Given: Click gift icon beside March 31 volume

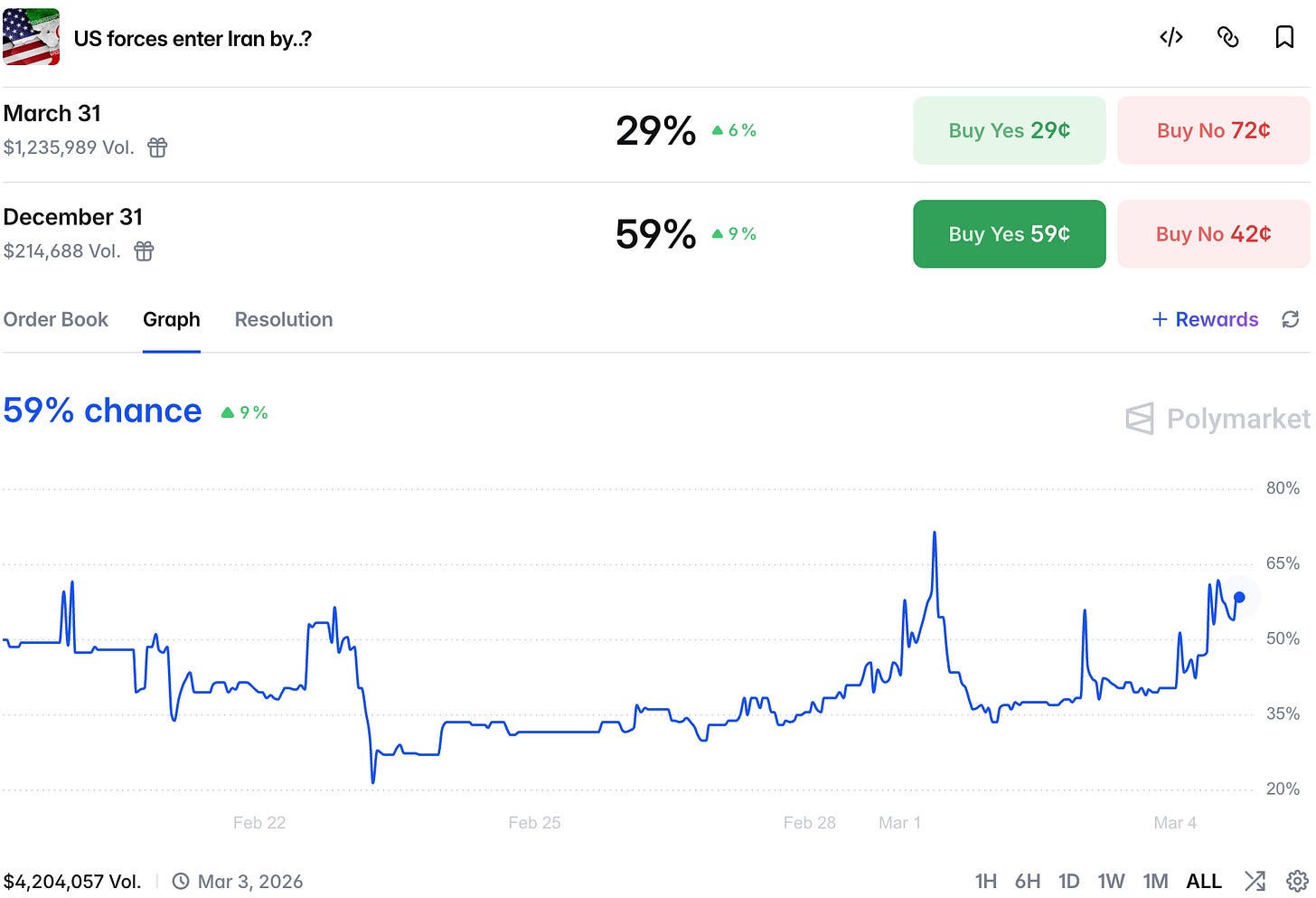Looking at the screenshot, I should coord(157,147).
